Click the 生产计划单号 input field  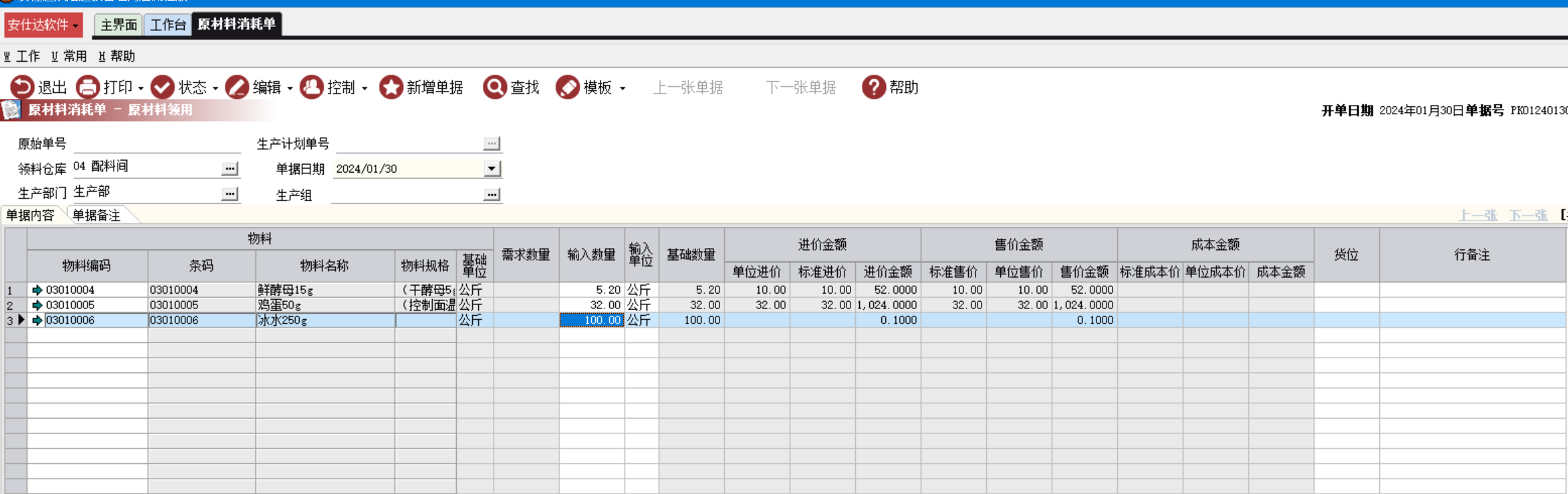408,144
